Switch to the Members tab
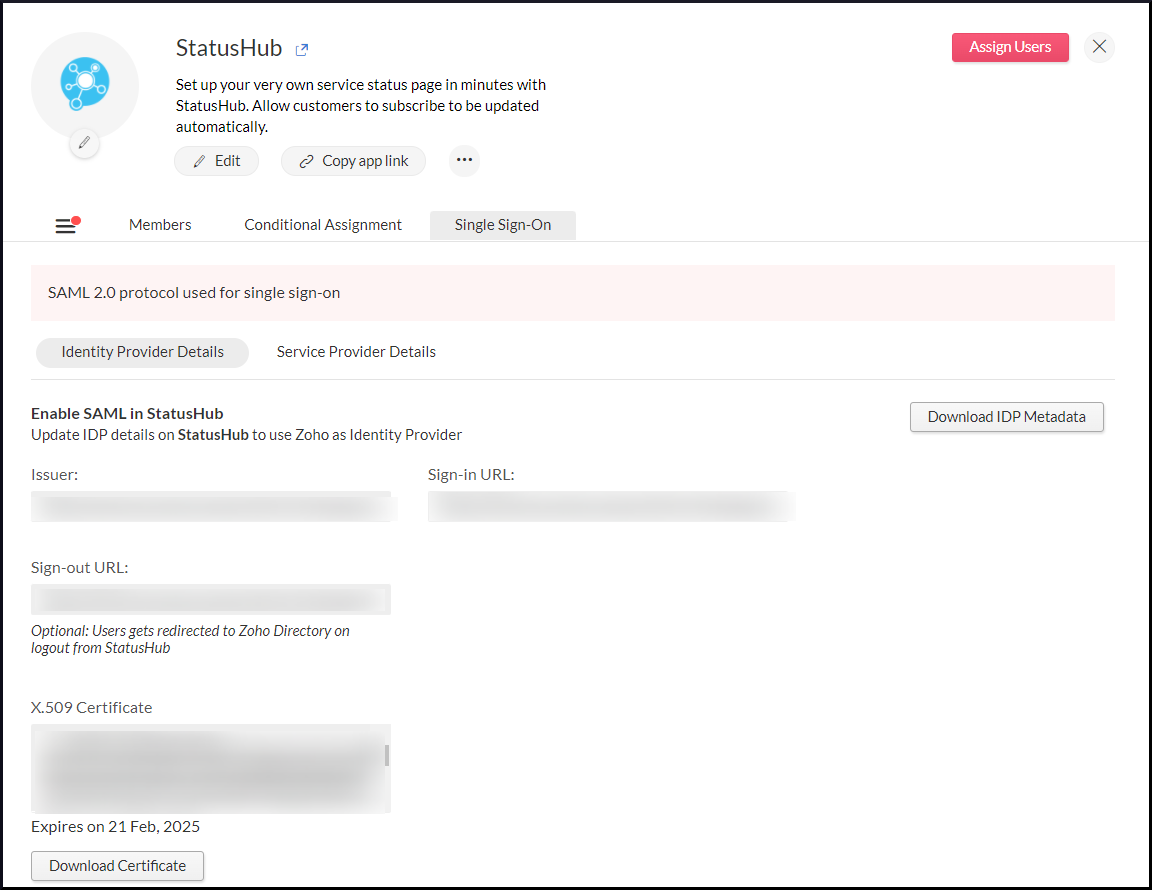This screenshot has width=1152, height=890. [160, 225]
